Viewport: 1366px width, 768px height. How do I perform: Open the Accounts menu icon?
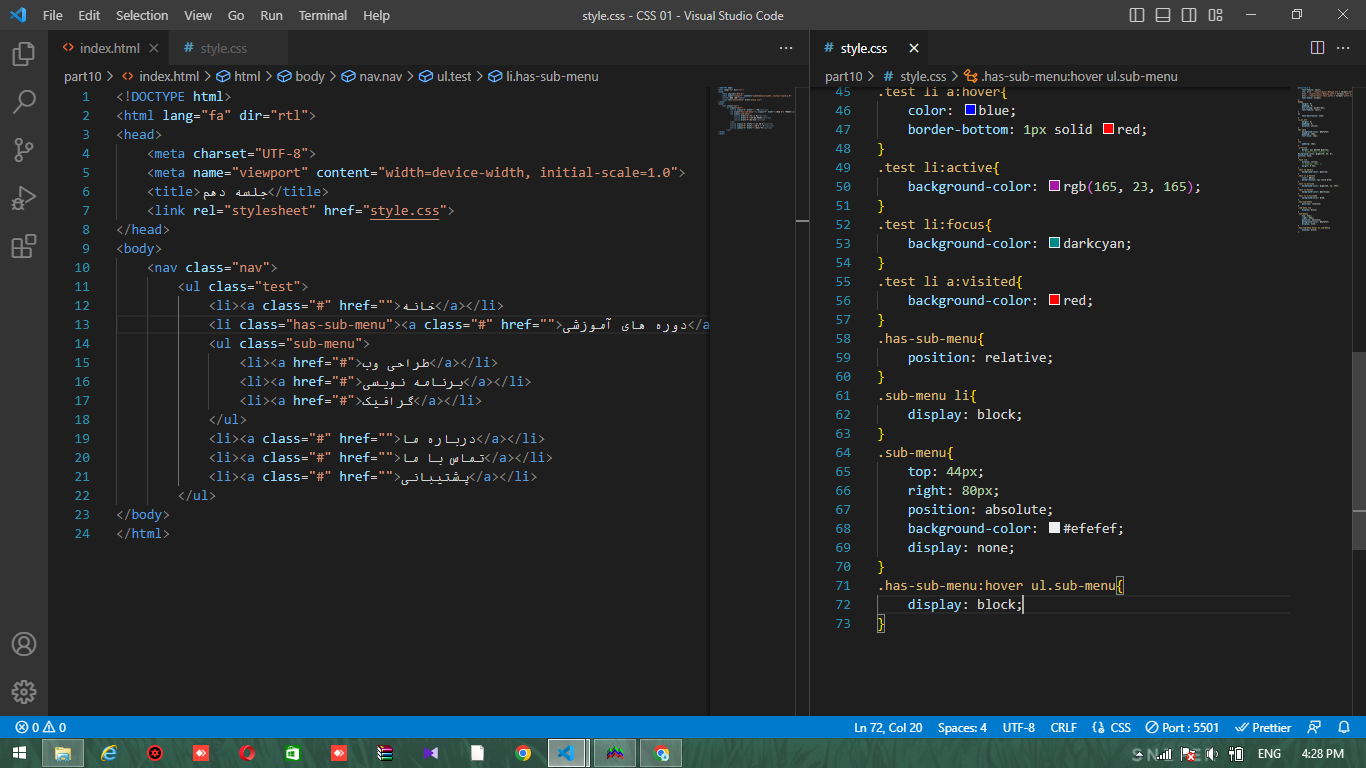click(24, 644)
